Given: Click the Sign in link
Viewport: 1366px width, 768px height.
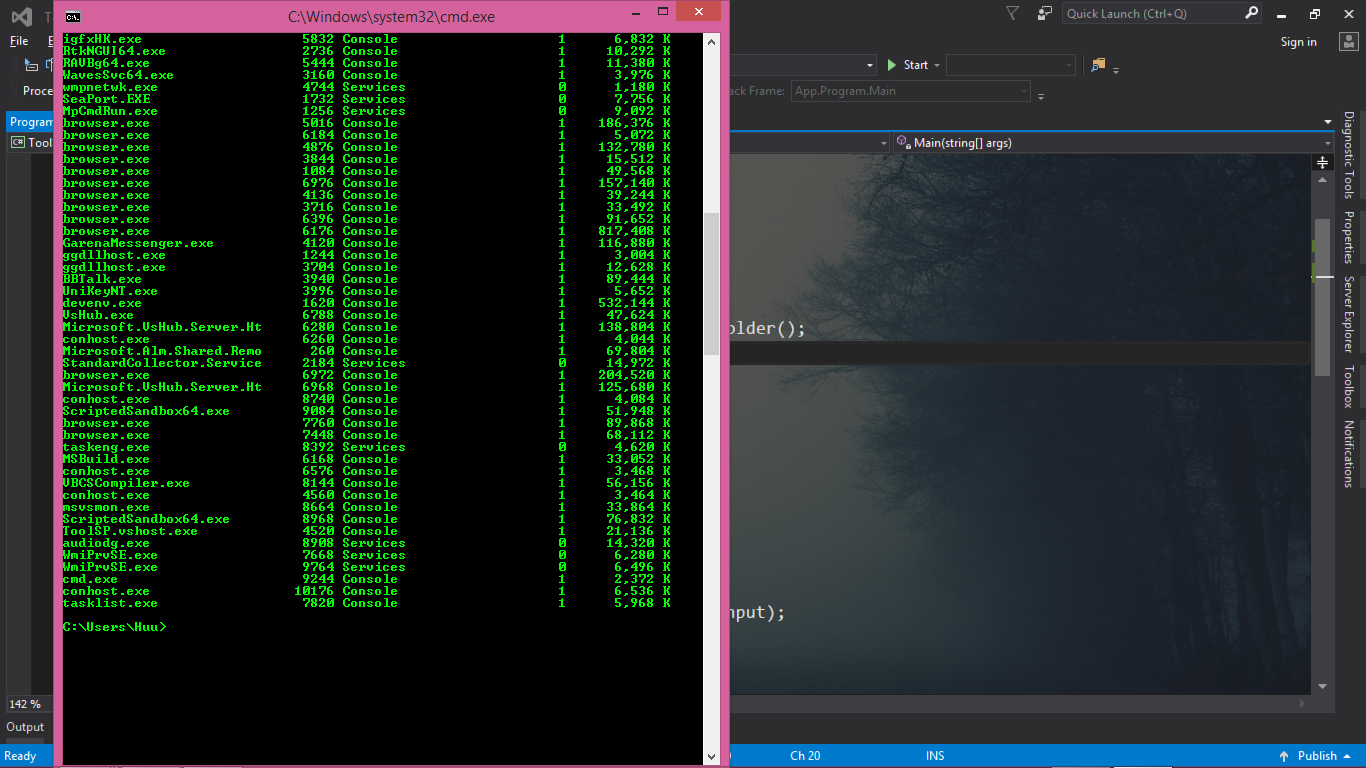Looking at the screenshot, I should click(1298, 42).
